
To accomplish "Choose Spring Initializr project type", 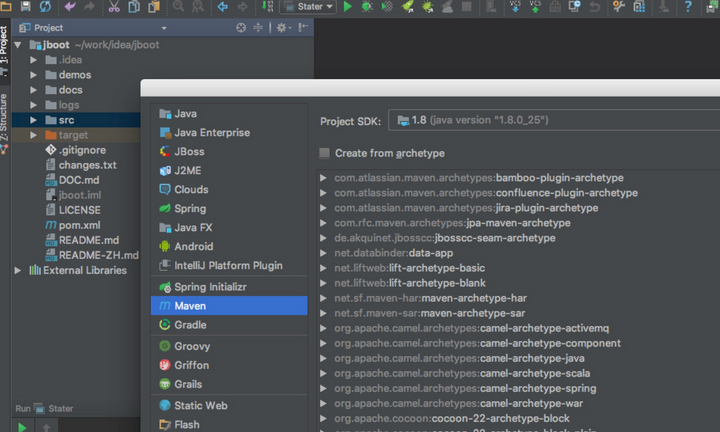I will [x=229, y=287].
